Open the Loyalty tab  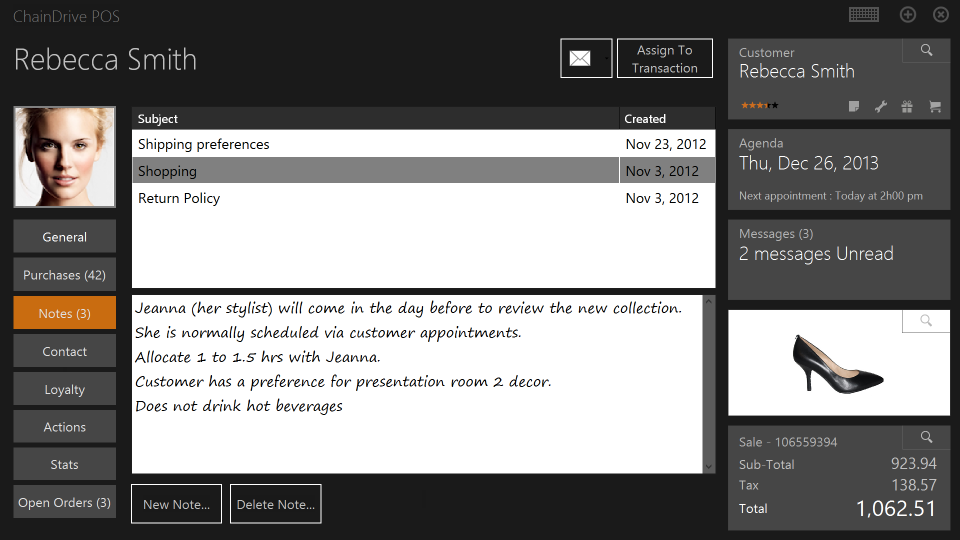click(64, 389)
